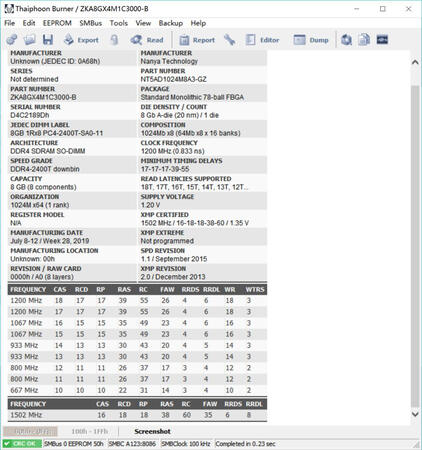Viewport: 422px width, 450px height.
Task: Click 2.0 / December 2013 XMP revision
Action: tap(173, 277)
